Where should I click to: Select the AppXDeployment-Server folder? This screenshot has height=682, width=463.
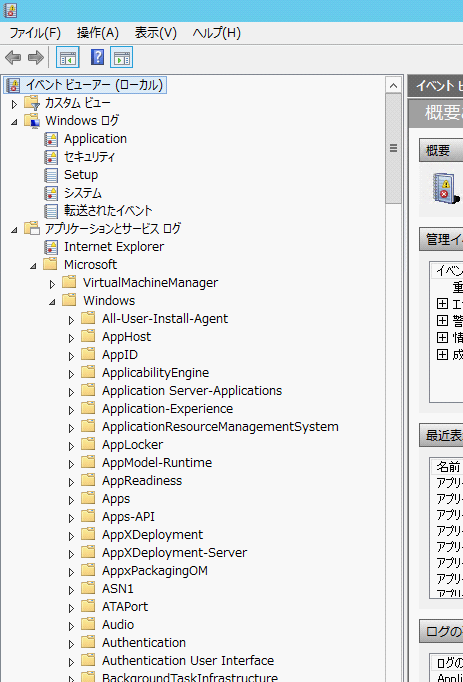coord(174,553)
